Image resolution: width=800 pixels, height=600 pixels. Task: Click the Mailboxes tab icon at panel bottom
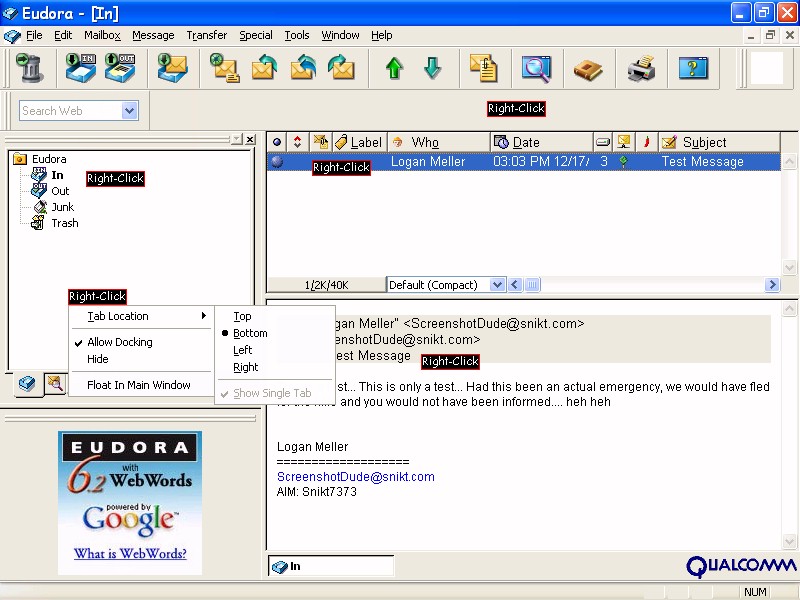pyautogui.click(x=27, y=383)
